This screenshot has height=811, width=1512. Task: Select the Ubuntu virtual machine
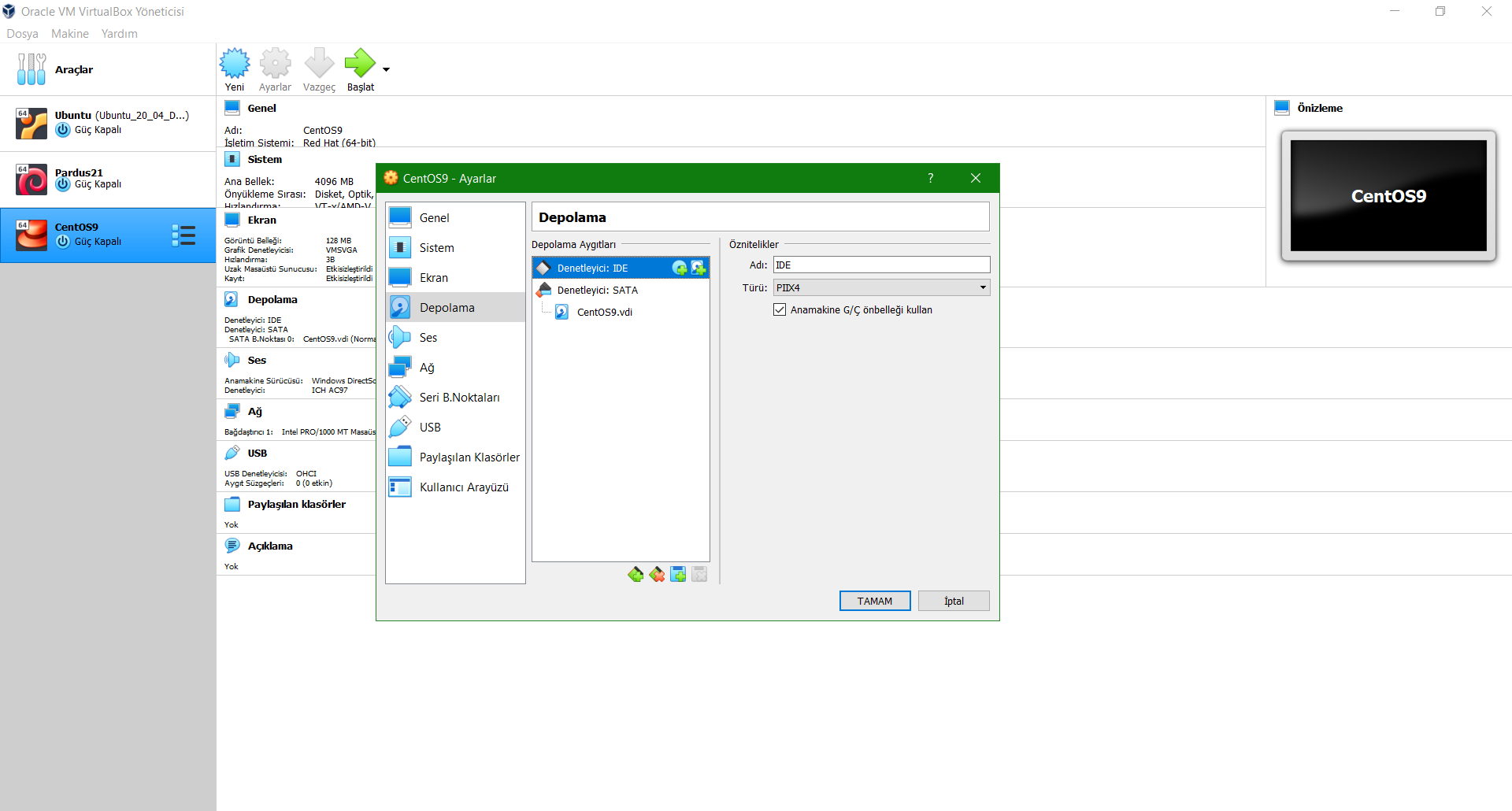point(108,124)
